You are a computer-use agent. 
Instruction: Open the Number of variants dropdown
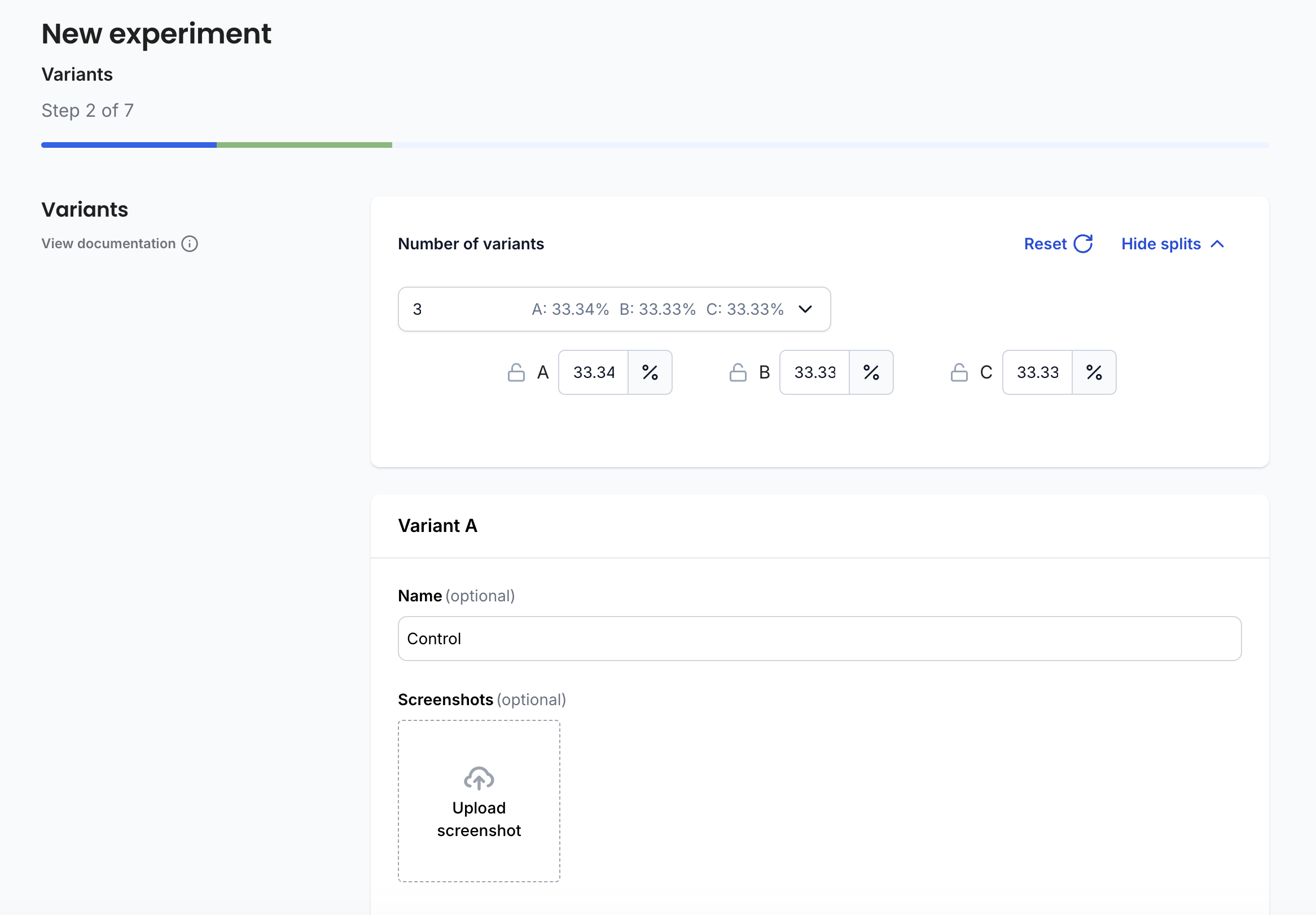pos(614,309)
